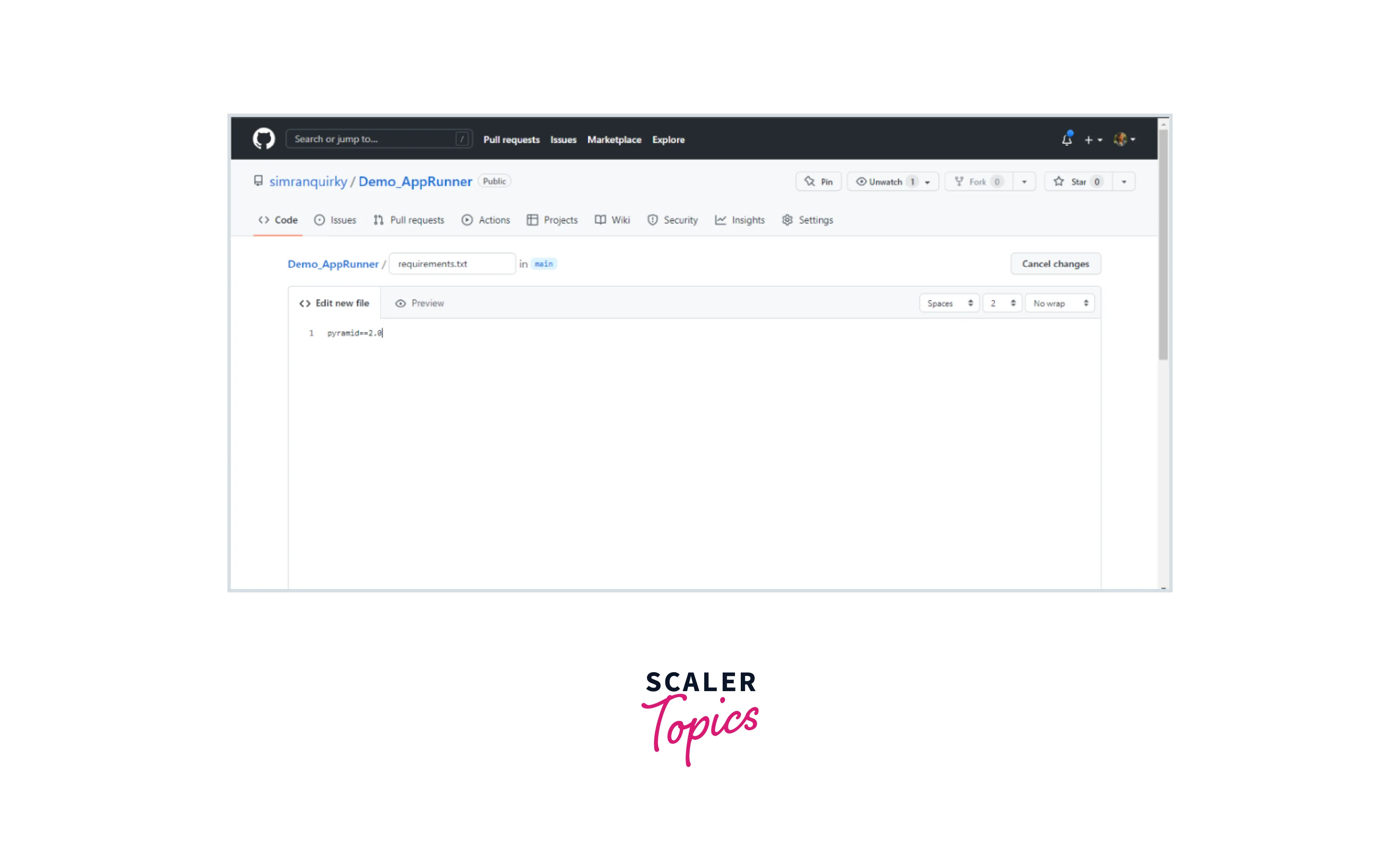Screen dimensions: 1400x846
Task: Open the plus create-new dropdown
Action: [1092, 140]
